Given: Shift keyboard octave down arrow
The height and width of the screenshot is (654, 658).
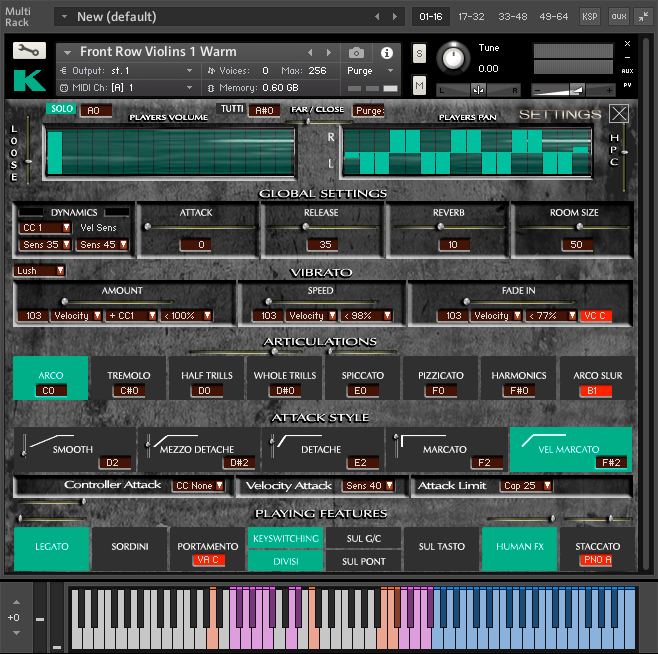Looking at the screenshot, I should pos(16,633).
